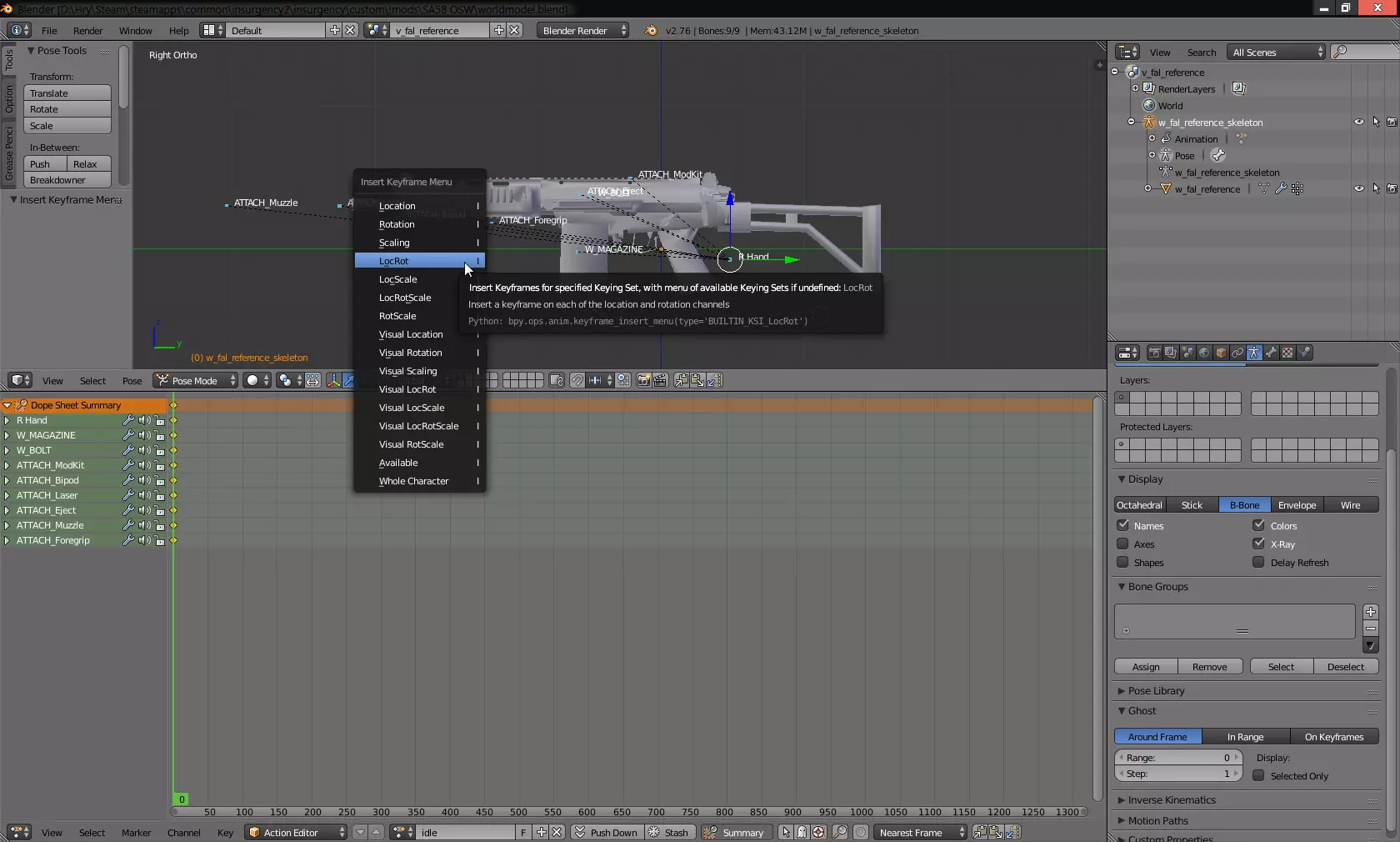Click the wrench icon on R Hand channel
1400x842 pixels.
tap(128, 420)
